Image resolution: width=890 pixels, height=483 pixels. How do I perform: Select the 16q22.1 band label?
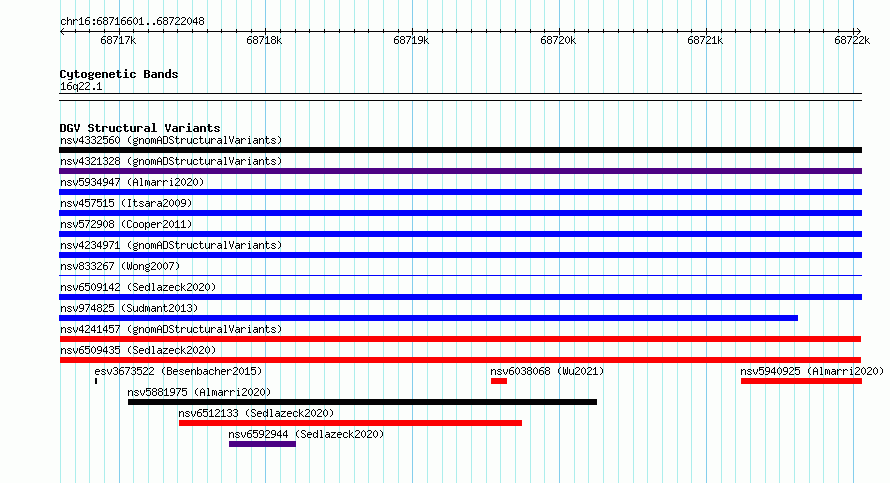click(81, 86)
